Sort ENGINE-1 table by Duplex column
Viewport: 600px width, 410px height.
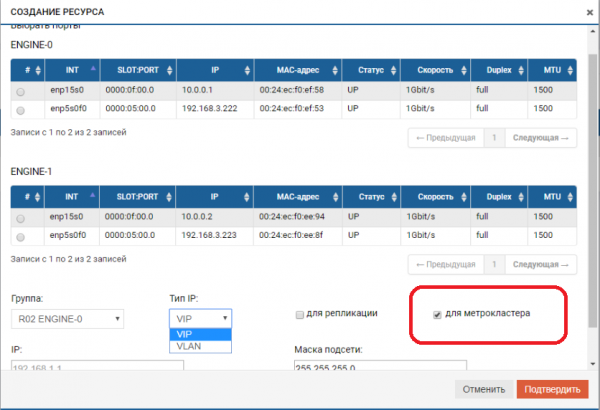click(501, 198)
